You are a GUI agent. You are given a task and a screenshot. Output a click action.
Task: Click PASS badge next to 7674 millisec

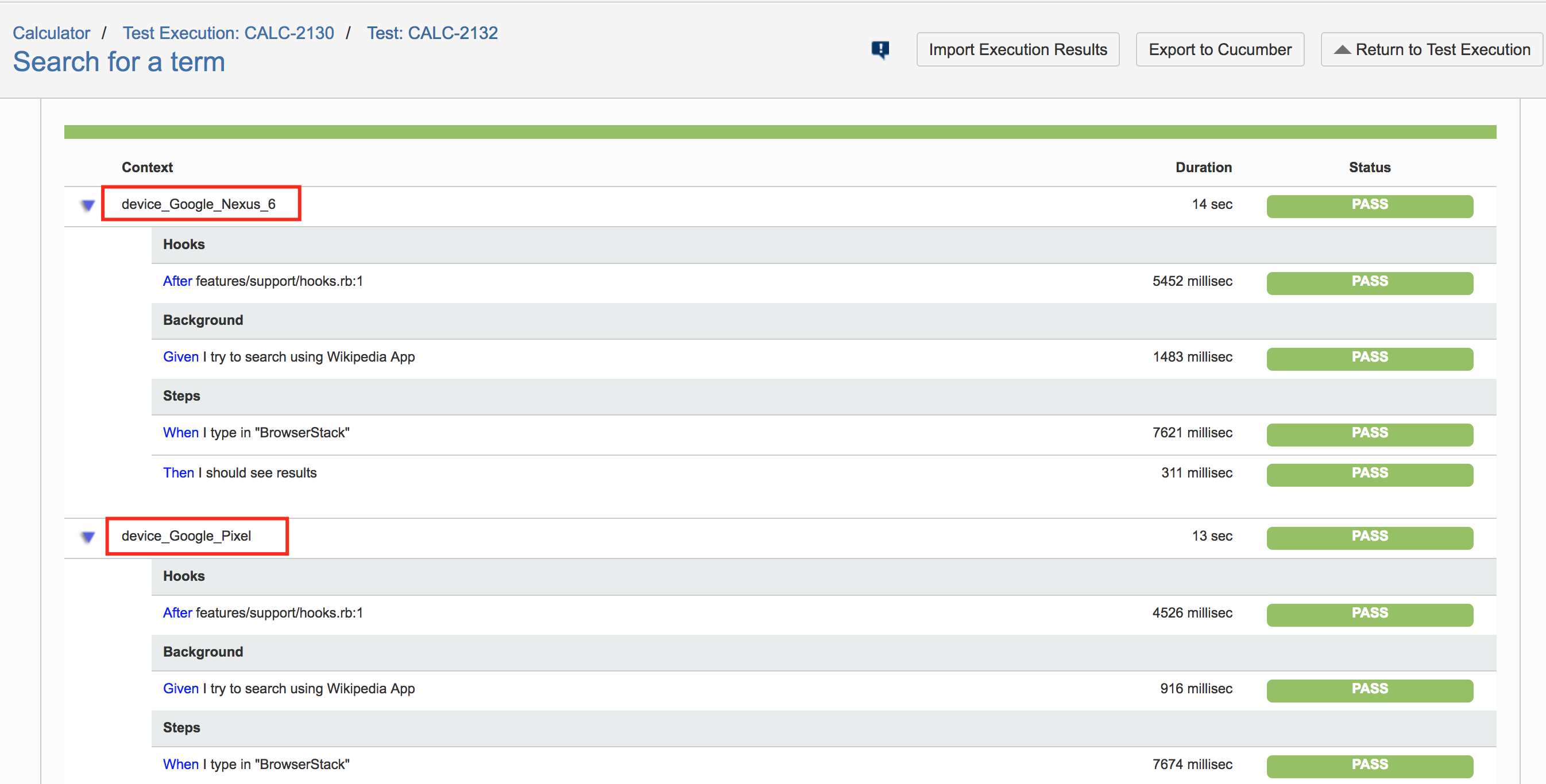pos(1370,766)
